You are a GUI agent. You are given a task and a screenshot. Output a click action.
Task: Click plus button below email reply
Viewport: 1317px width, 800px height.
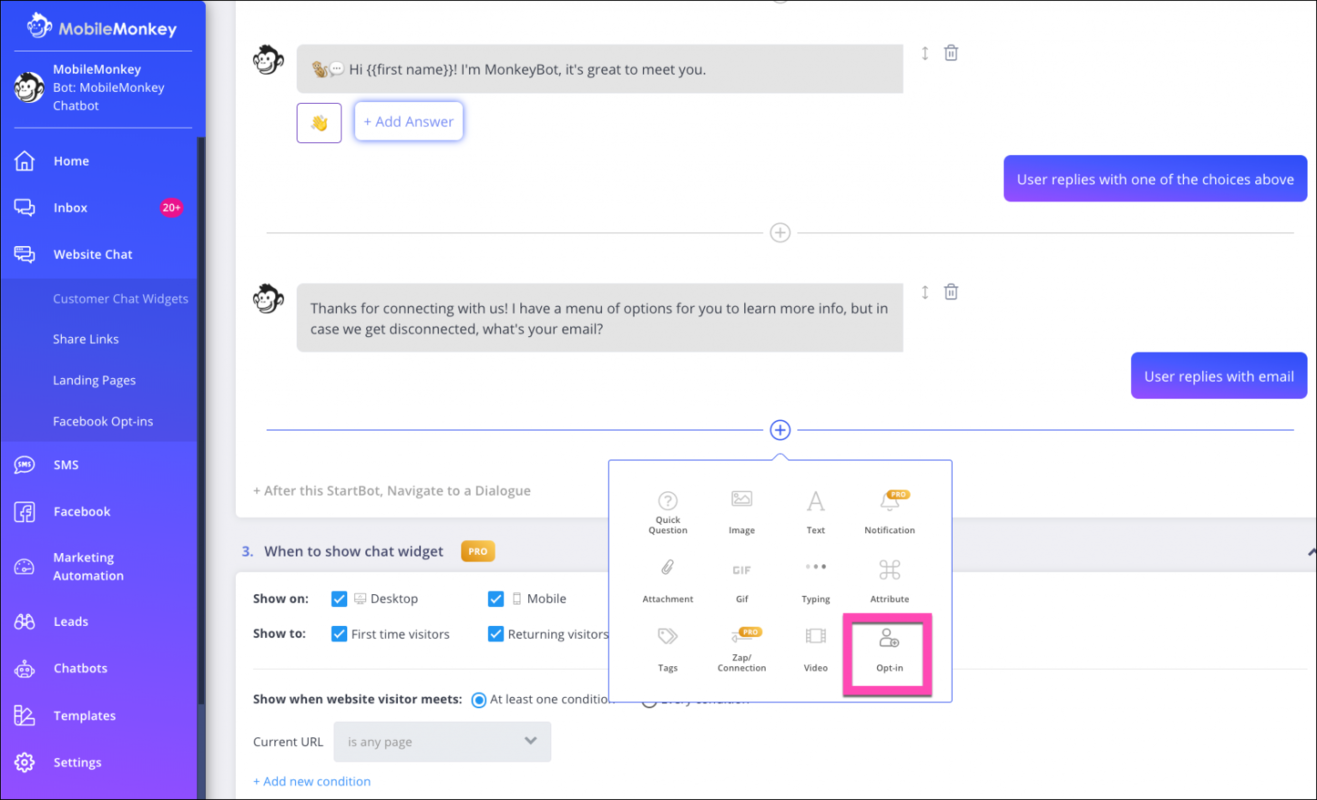click(780, 430)
